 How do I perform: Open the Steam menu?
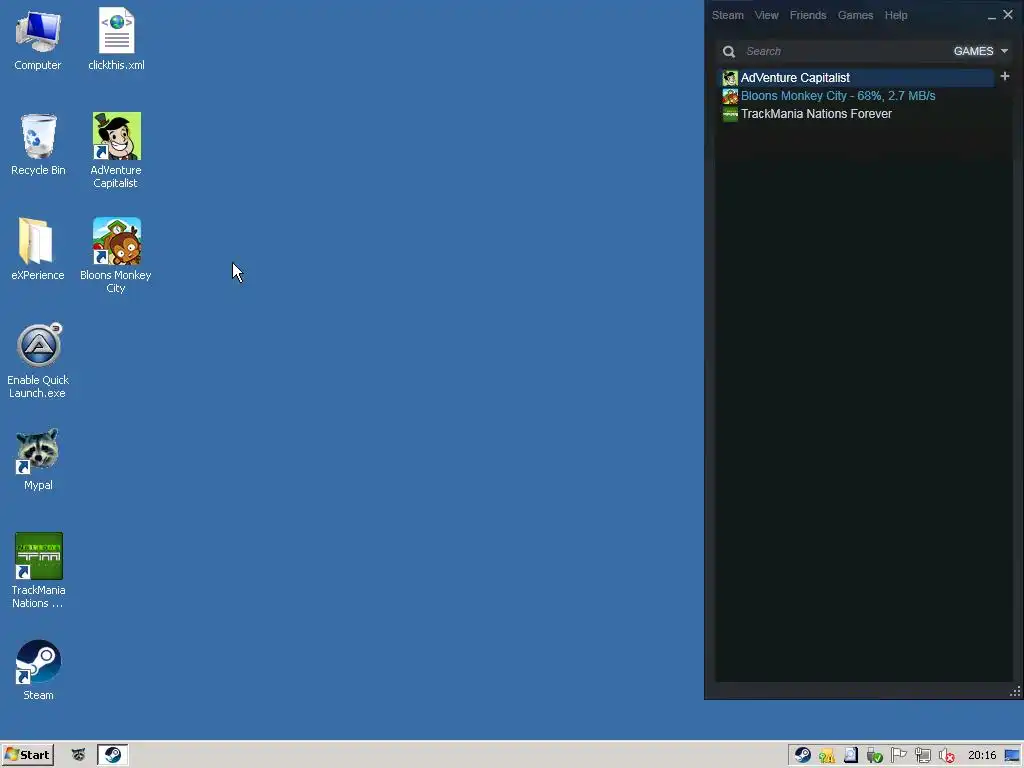pos(728,15)
